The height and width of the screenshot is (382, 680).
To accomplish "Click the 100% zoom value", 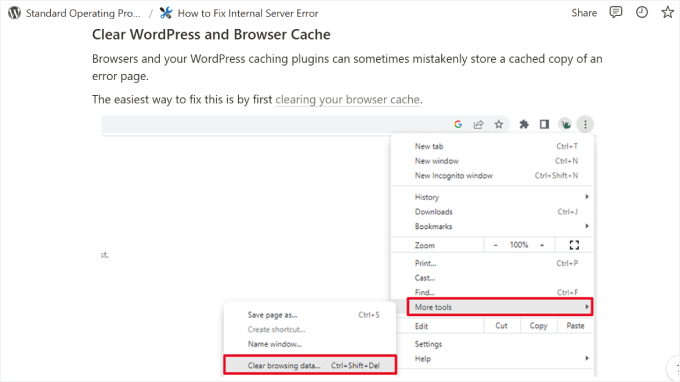I will point(519,245).
